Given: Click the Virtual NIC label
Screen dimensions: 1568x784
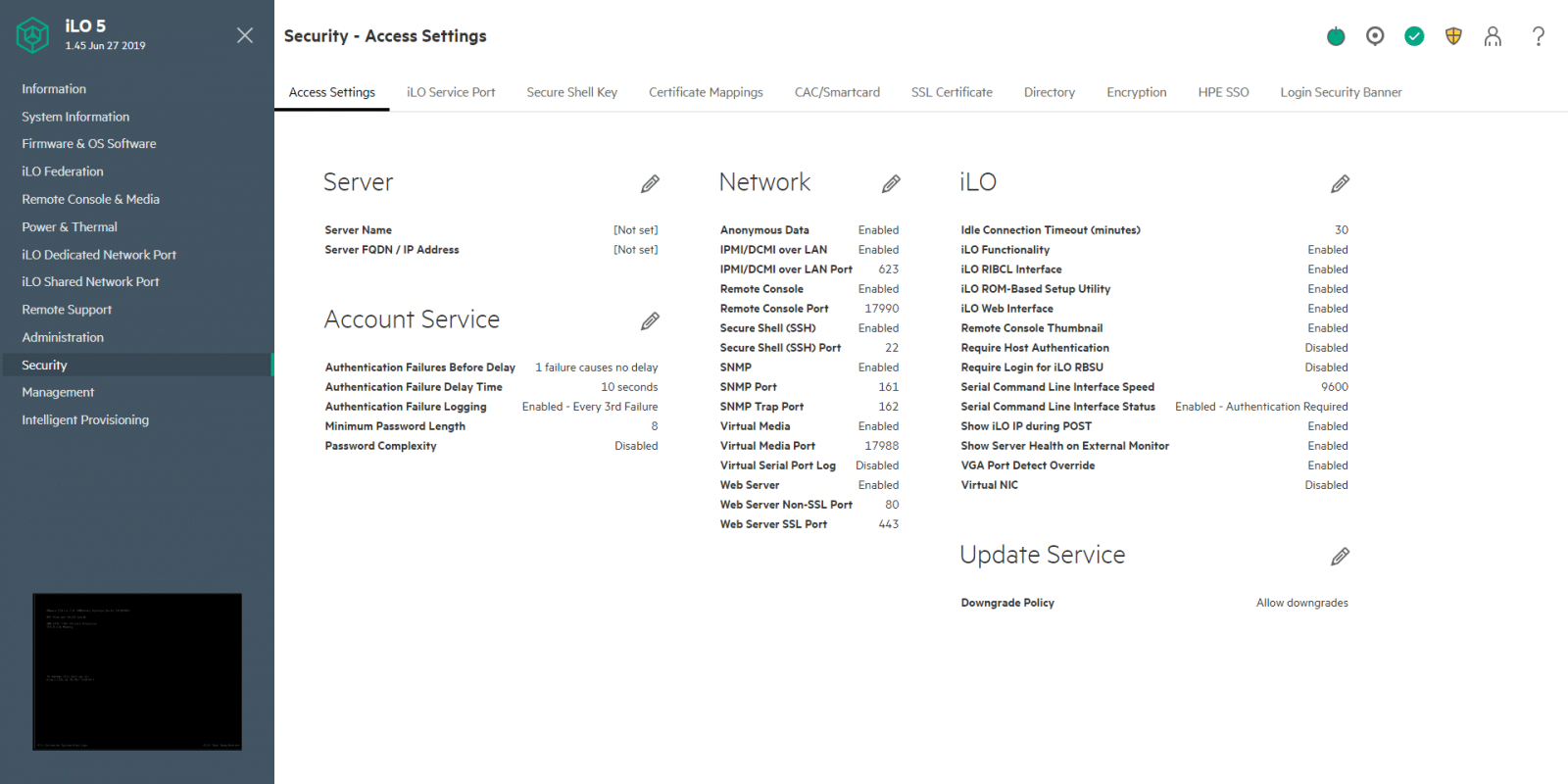Looking at the screenshot, I should click(x=990, y=485).
